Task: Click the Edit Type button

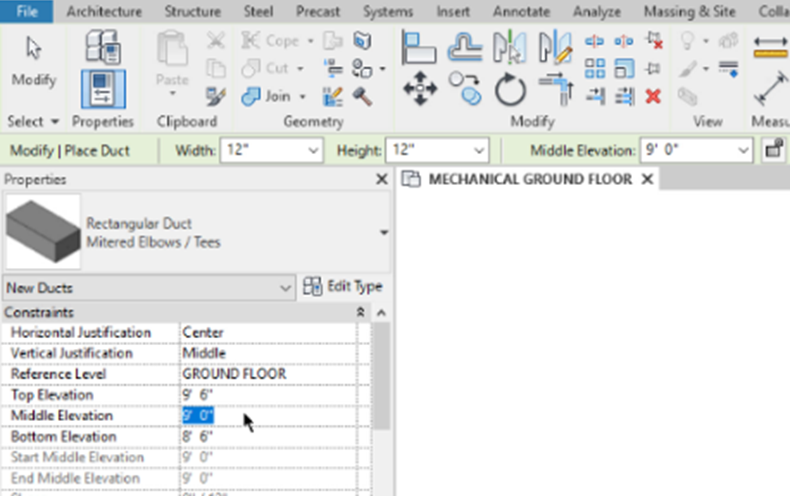Action: [x=343, y=287]
